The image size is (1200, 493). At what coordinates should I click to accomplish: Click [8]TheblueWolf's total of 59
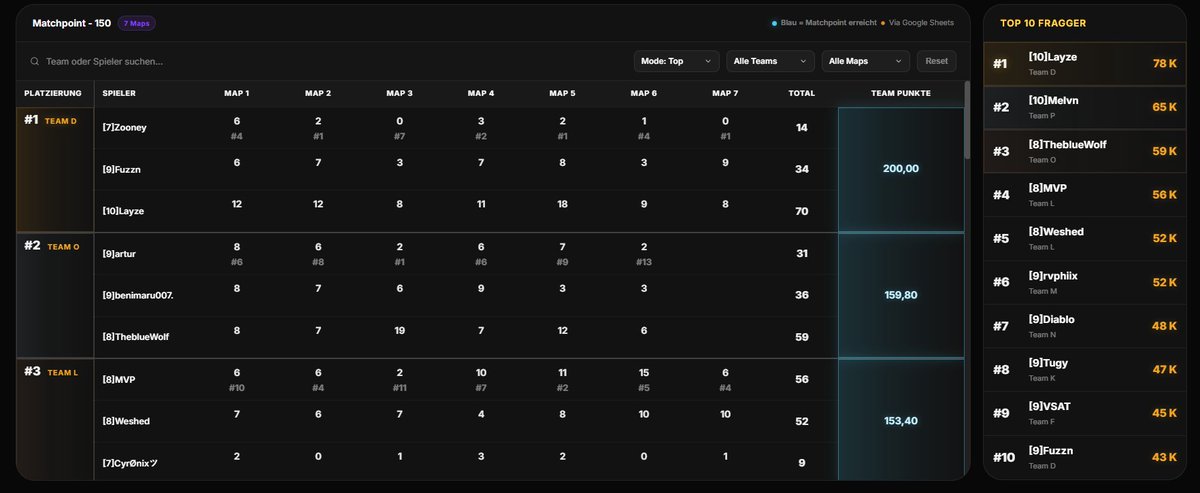[x=801, y=337]
